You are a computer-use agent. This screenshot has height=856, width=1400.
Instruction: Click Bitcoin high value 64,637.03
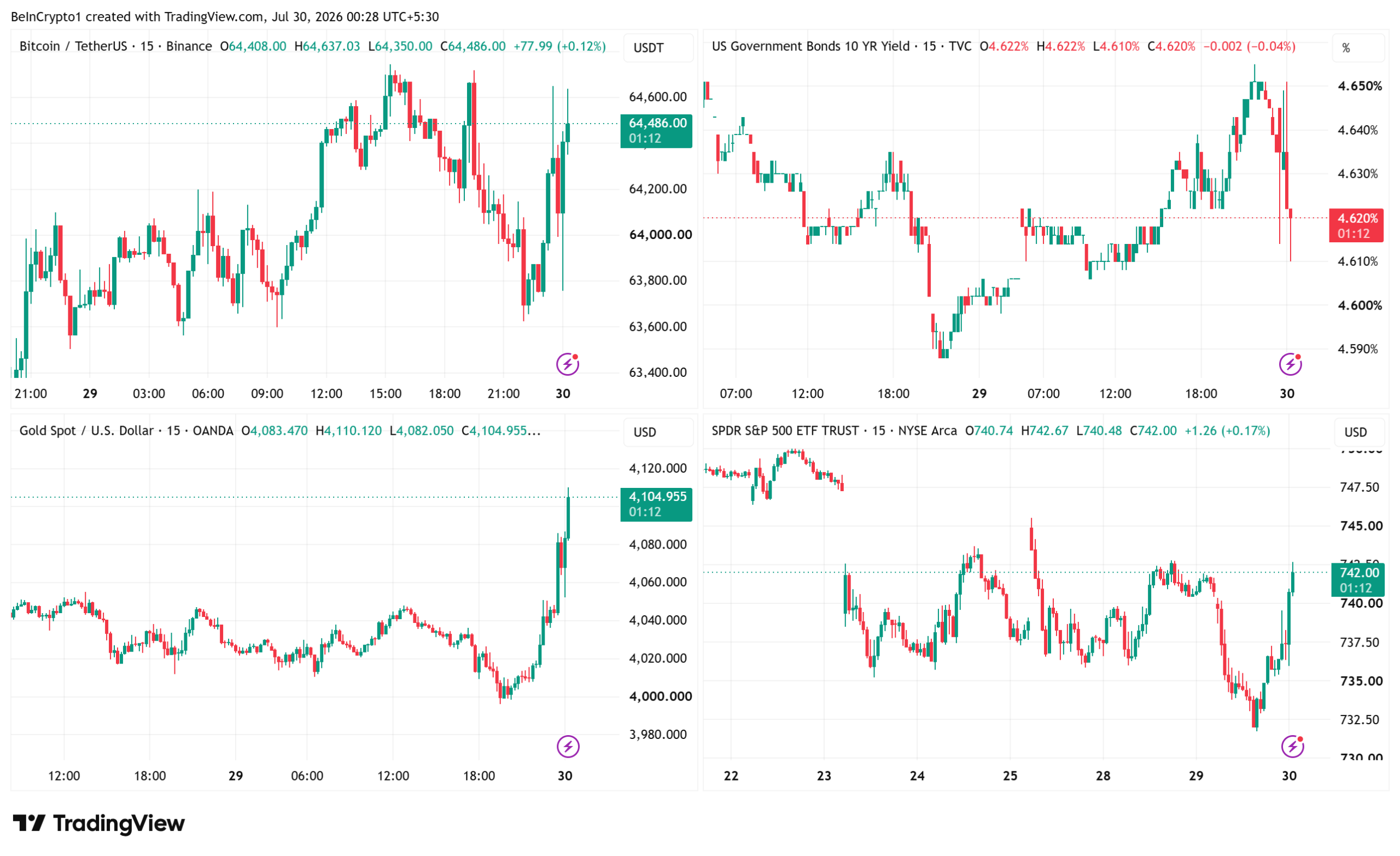[x=331, y=46]
